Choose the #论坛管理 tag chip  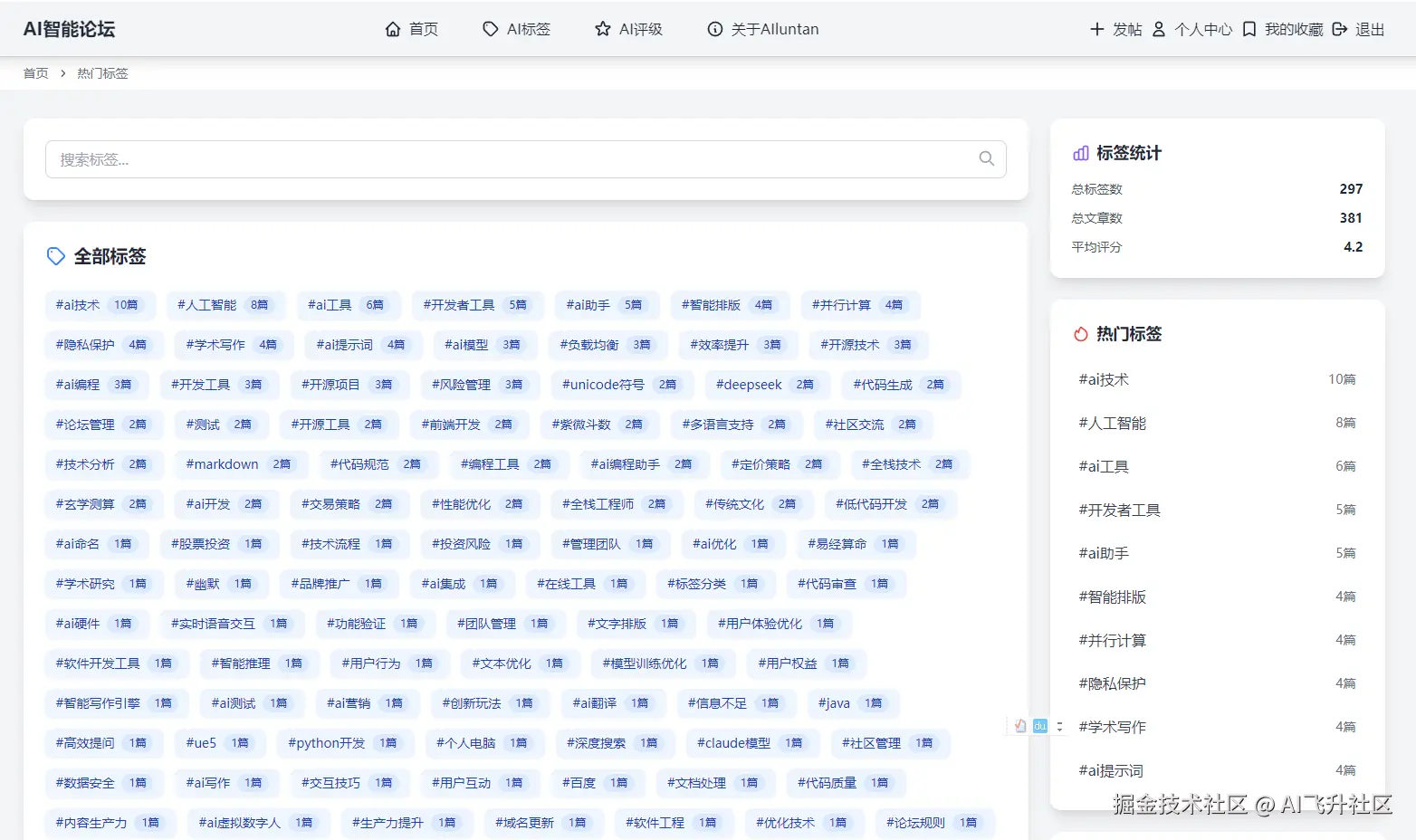(104, 425)
